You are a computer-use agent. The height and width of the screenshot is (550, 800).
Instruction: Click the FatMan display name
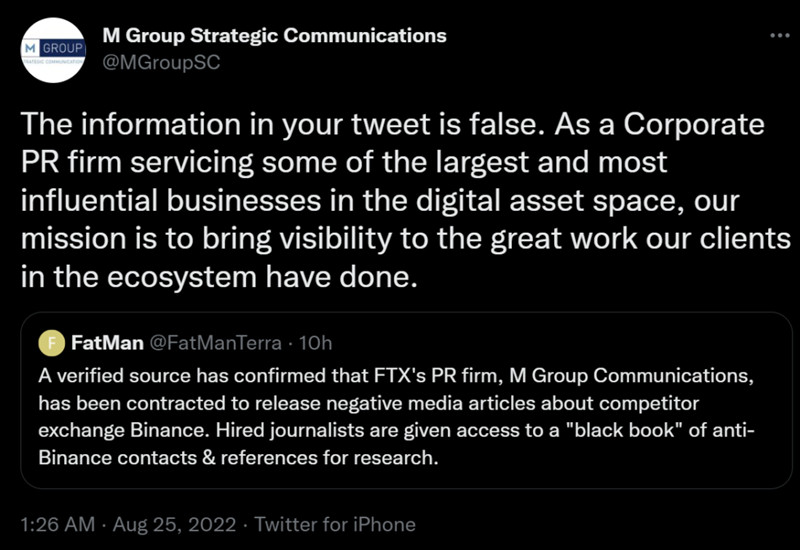(106, 343)
